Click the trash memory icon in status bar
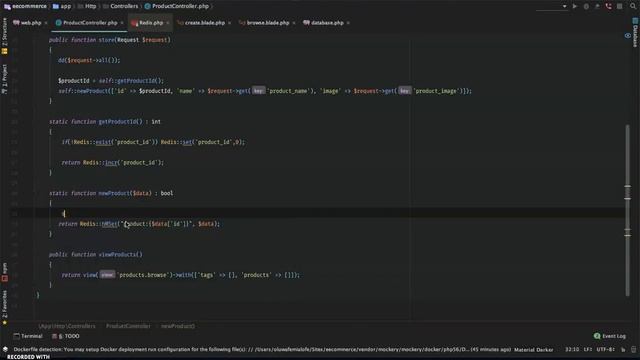 [x=633, y=349]
